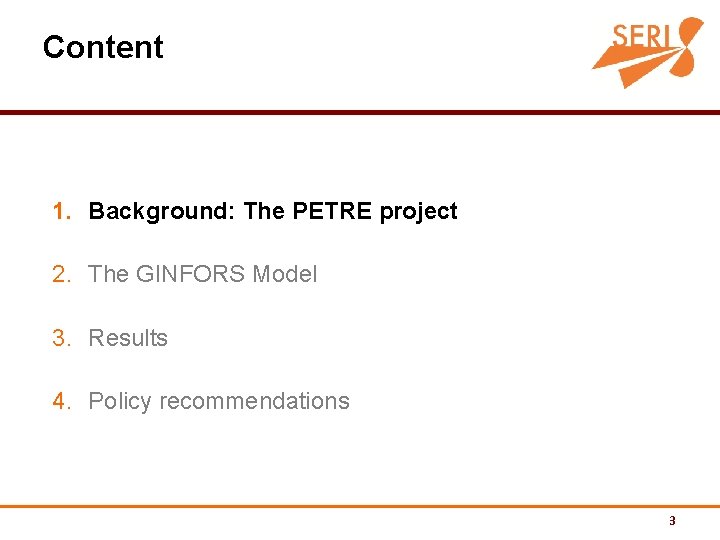Open The GINFORS Model item
This screenshot has height=540, width=720.
coord(202,274)
